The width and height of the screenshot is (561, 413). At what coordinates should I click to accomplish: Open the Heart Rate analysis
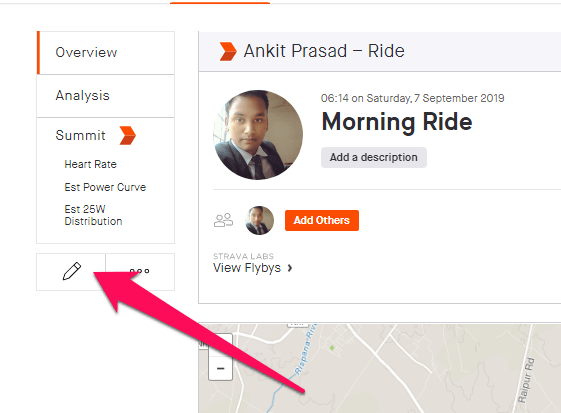click(x=91, y=164)
